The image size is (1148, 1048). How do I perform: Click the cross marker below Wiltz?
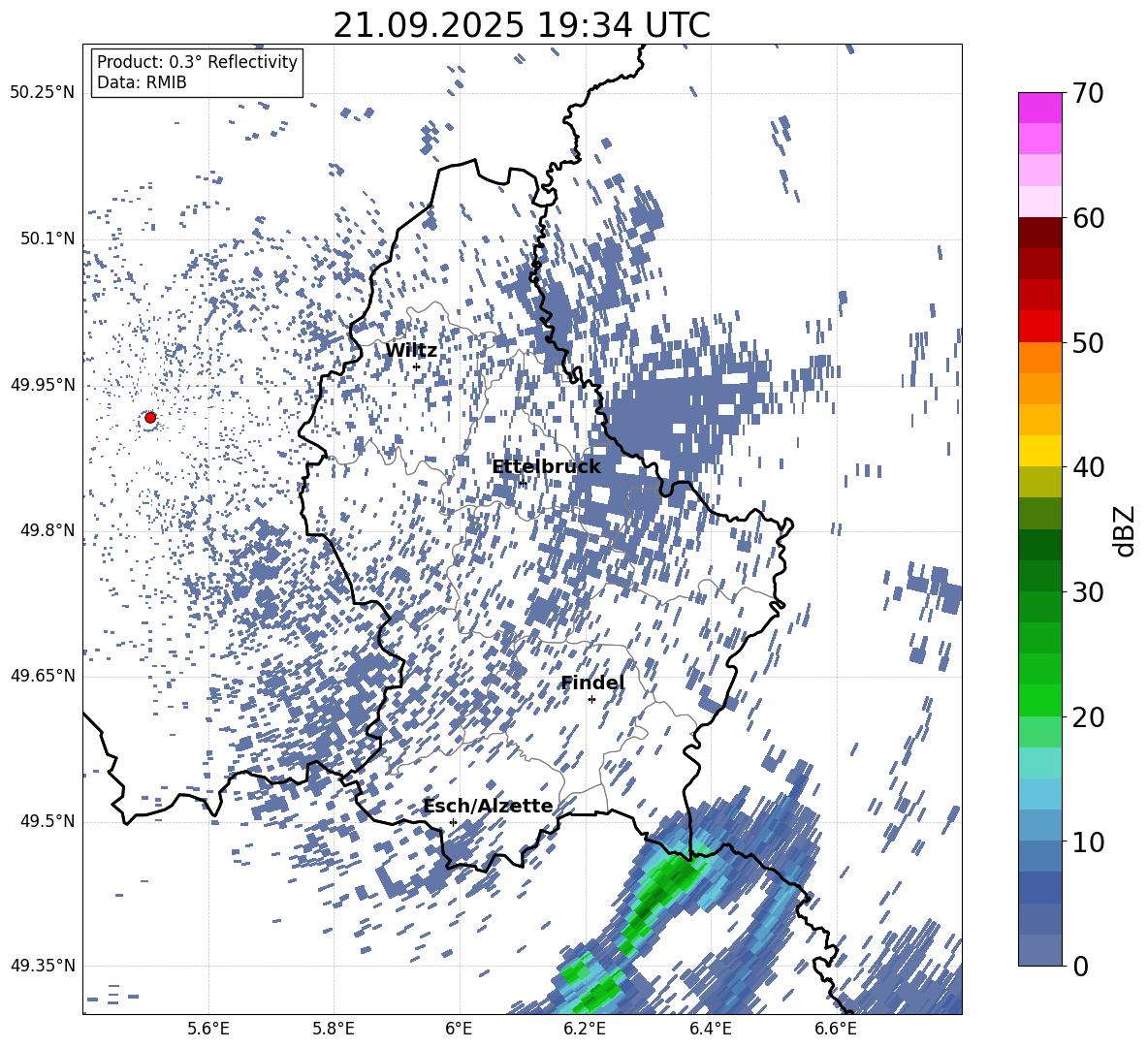coord(416,366)
